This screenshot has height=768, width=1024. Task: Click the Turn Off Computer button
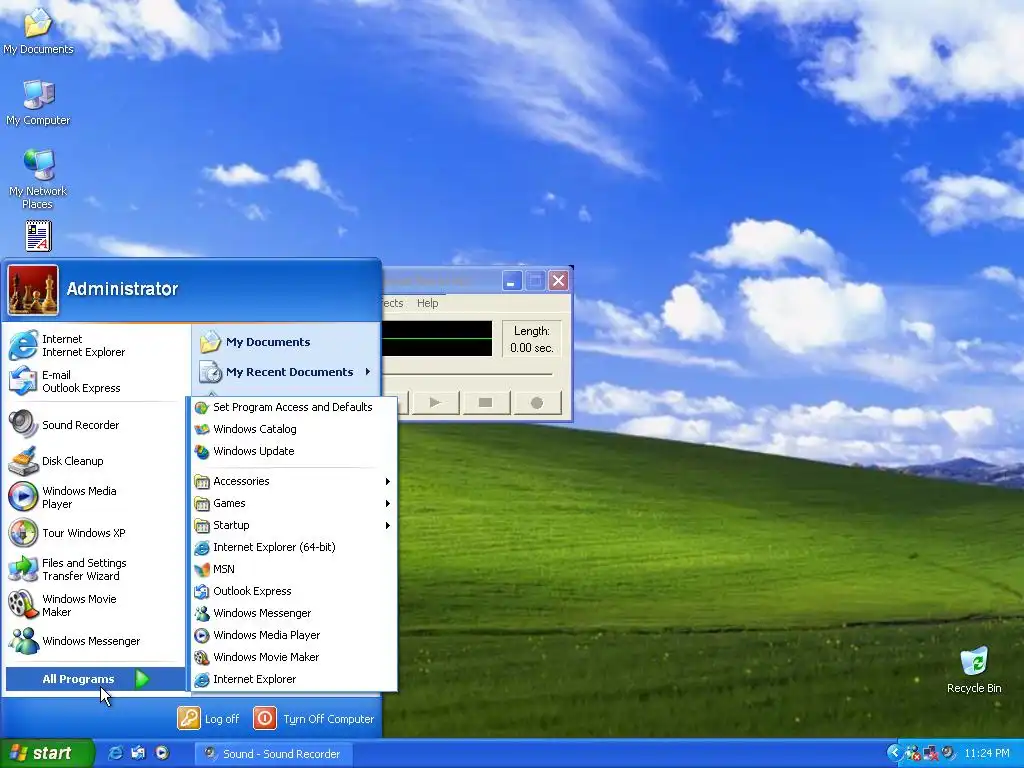tap(313, 719)
